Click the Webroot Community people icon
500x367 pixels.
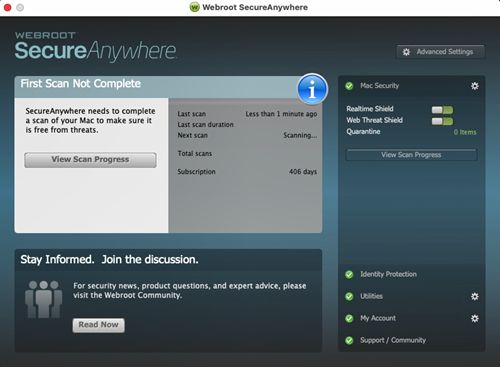tap(43, 299)
